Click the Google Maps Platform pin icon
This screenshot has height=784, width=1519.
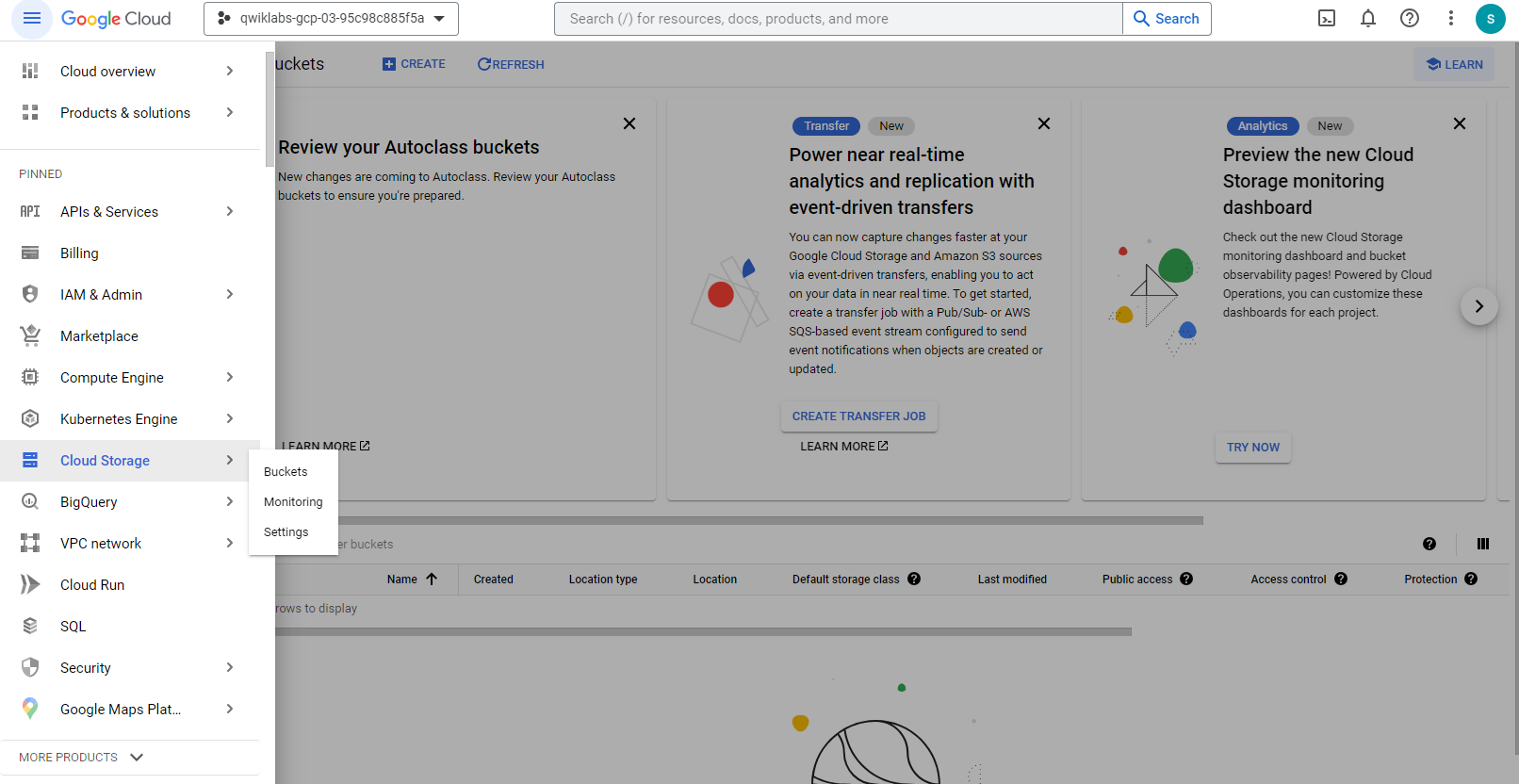coord(30,709)
